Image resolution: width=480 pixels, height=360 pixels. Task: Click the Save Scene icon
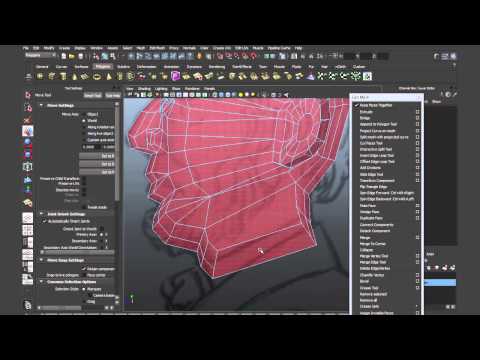80,56
